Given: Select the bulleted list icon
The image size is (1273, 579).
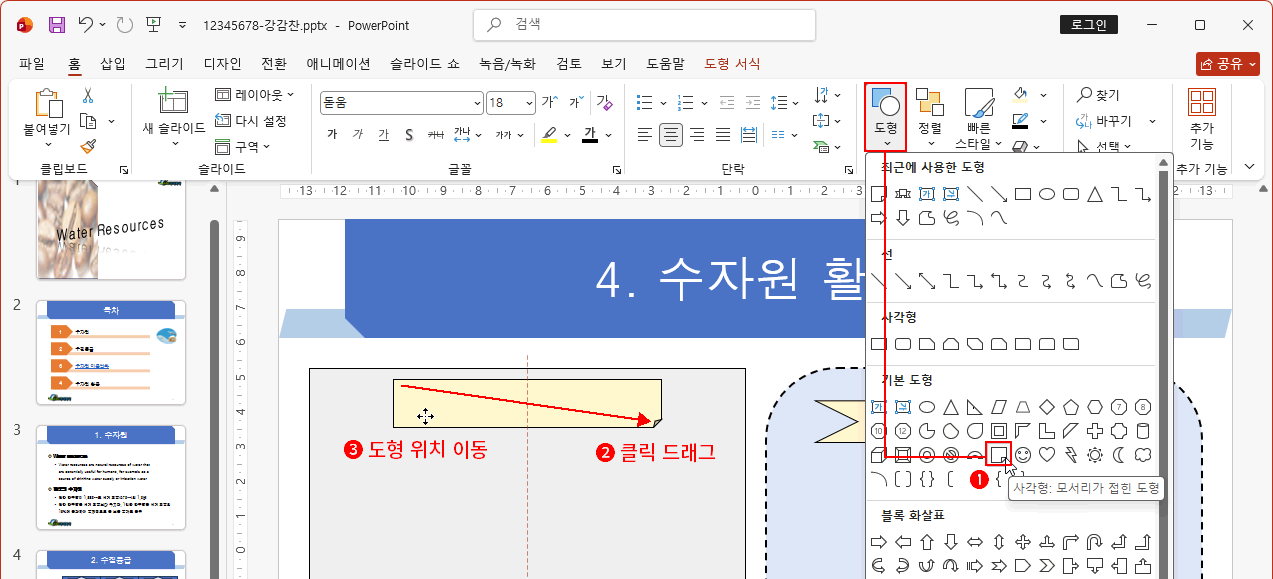Looking at the screenshot, I should [645, 102].
